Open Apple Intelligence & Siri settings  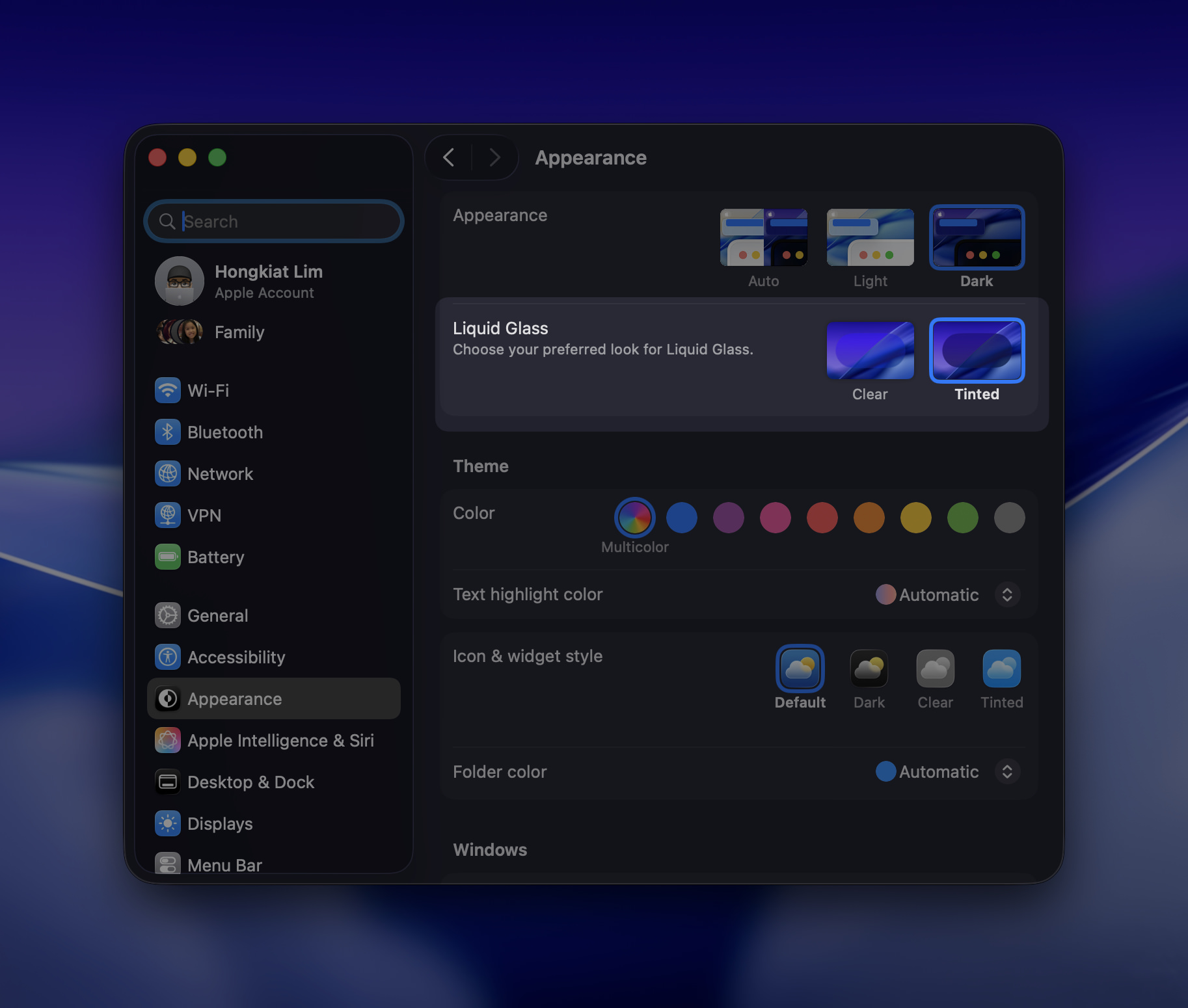coord(280,740)
